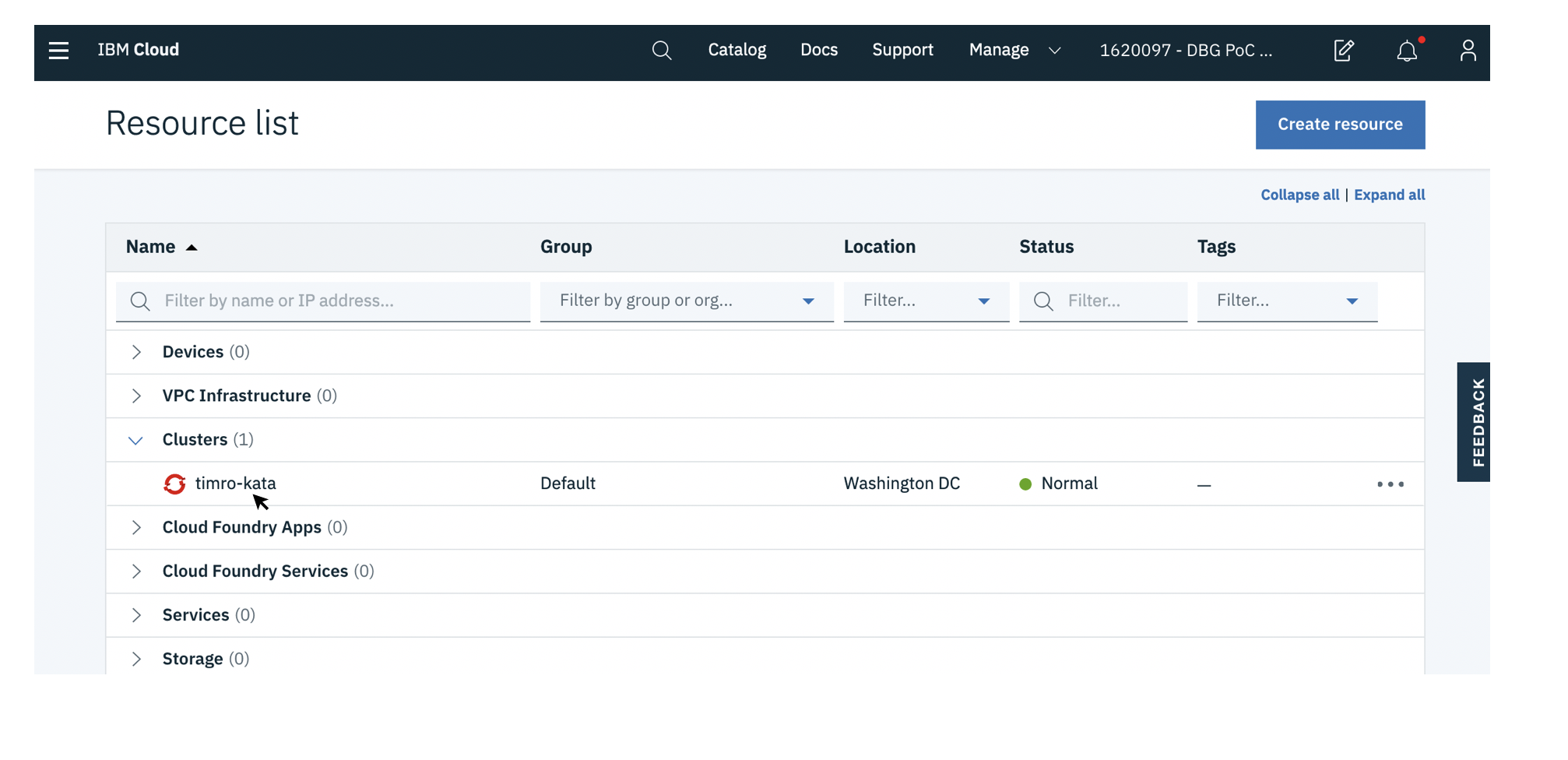Viewport: 1568px width, 760px height.
Task: Click the Status column header
Action: point(1046,247)
